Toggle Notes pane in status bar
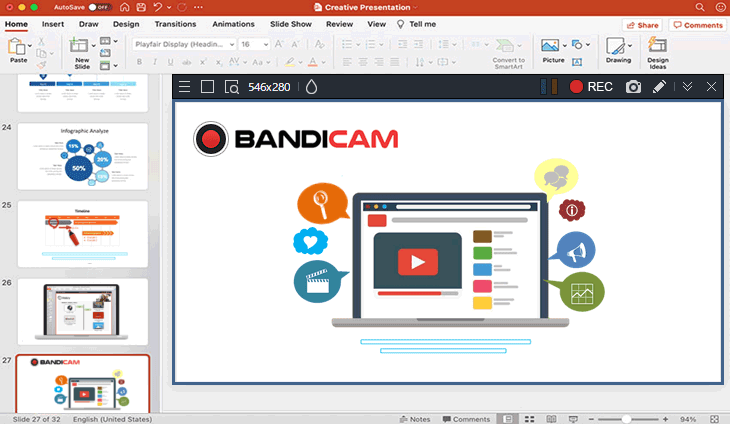This screenshot has height=424, width=730. pyautogui.click(x=415, y=419)
